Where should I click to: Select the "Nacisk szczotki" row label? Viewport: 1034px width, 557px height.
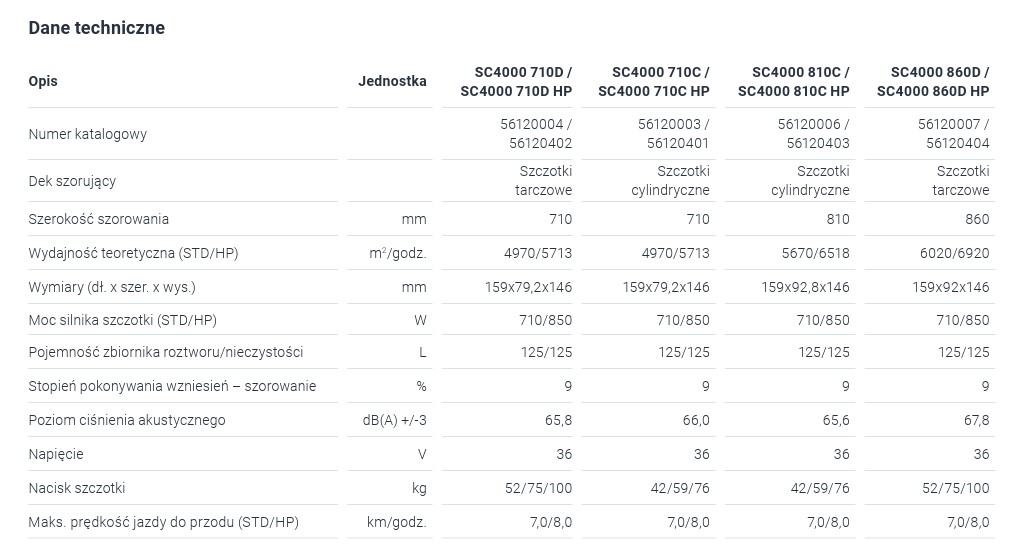pos(77,488)
